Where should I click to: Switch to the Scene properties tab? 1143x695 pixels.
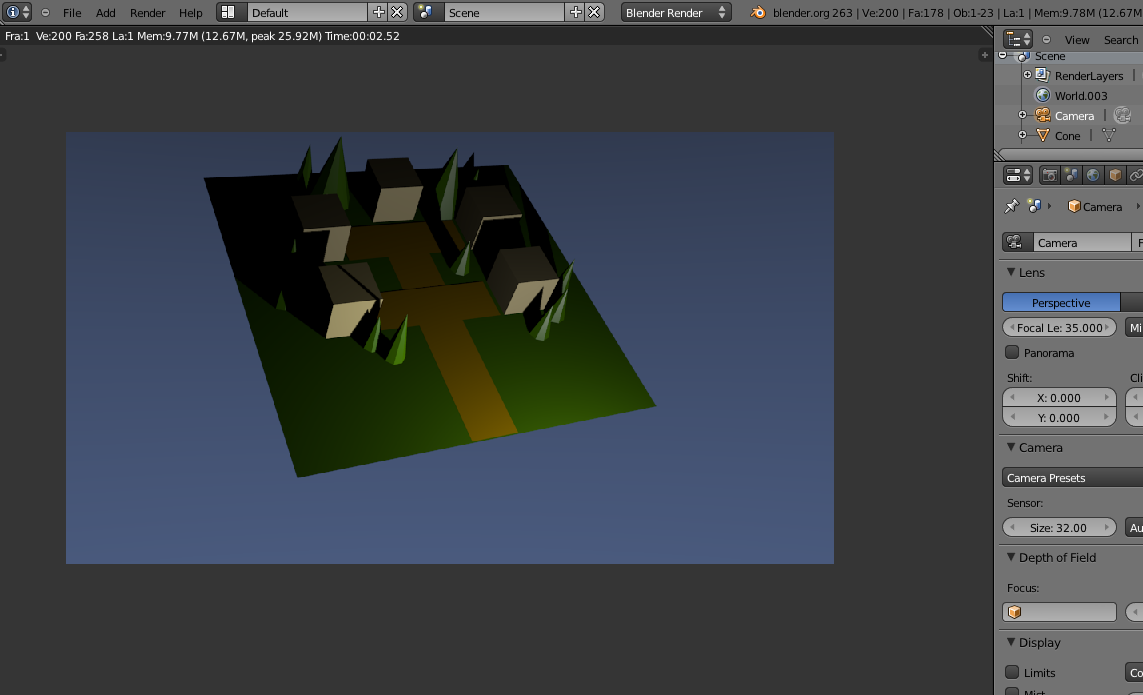point(1071,175)
